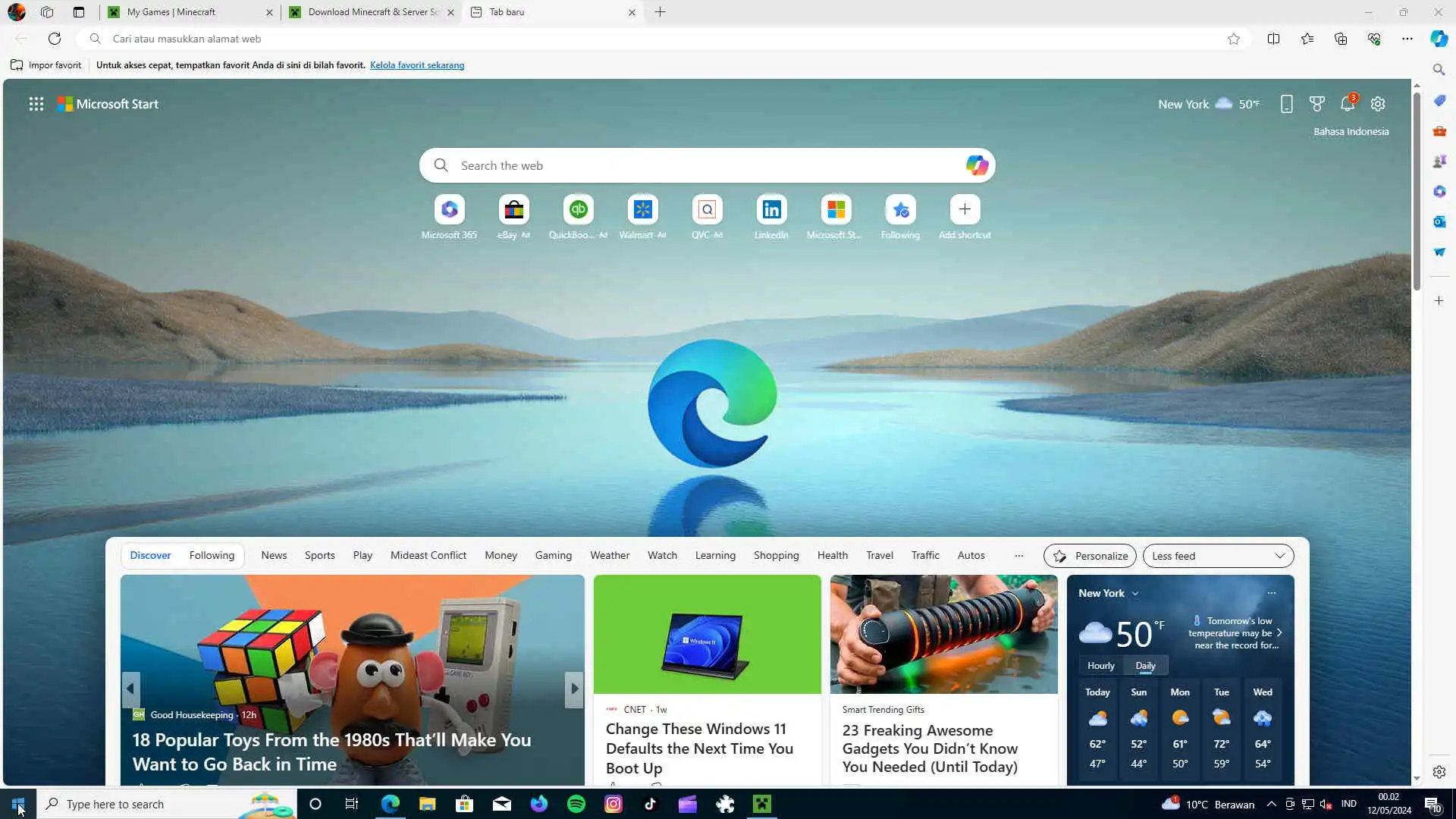Screen dimensions: 1456x819
Task: Open the notifications bell in Microsoft Start
Action: 1348,104
